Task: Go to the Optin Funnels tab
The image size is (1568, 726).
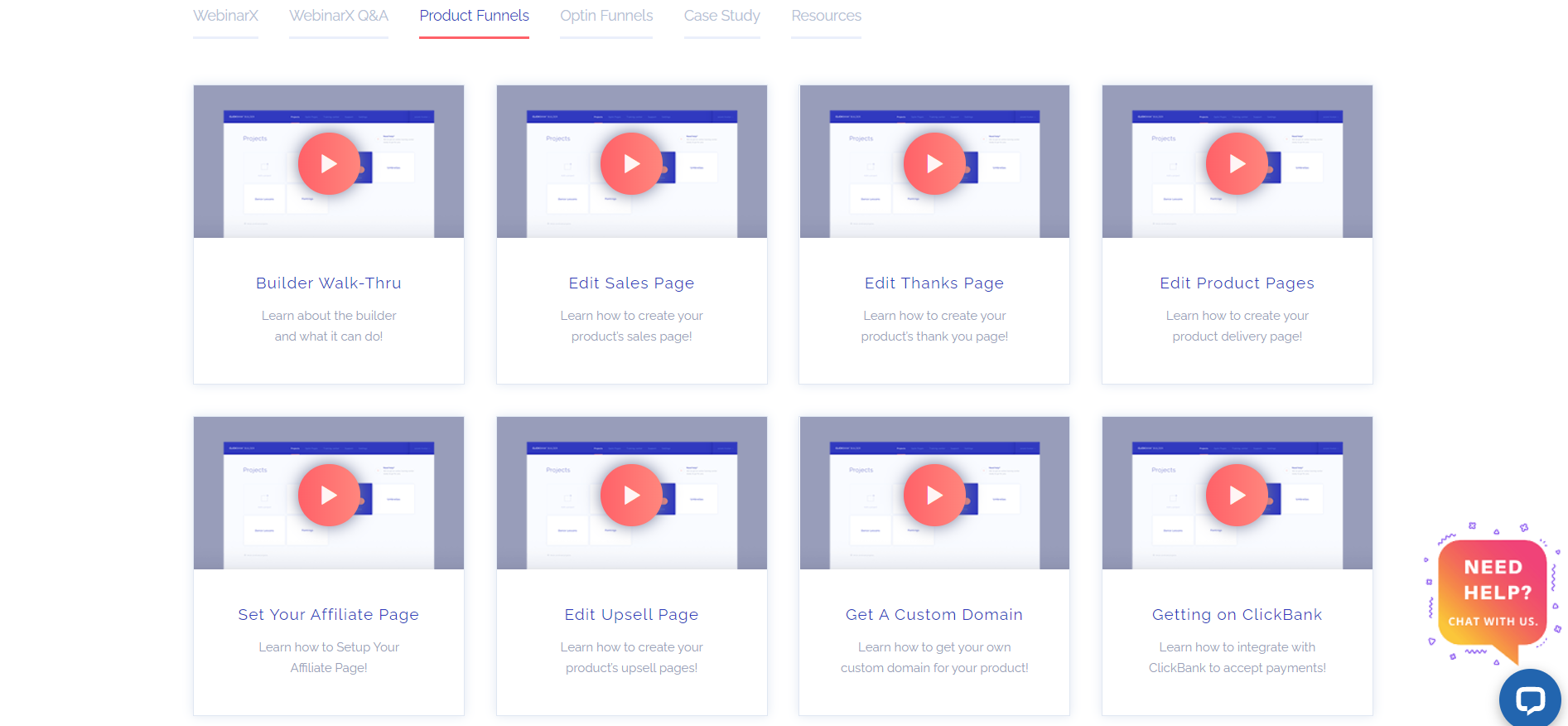Action: [606, 16]
